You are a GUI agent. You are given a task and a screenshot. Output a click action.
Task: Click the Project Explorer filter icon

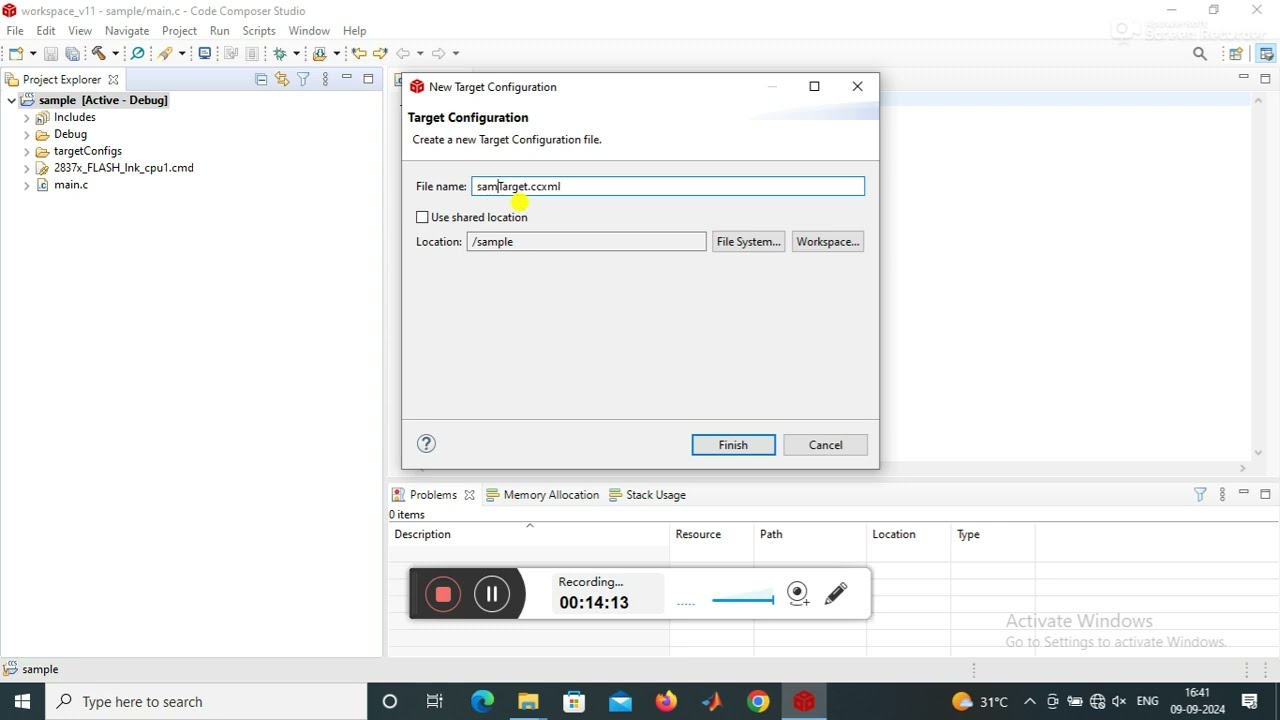tap(304, 79)
